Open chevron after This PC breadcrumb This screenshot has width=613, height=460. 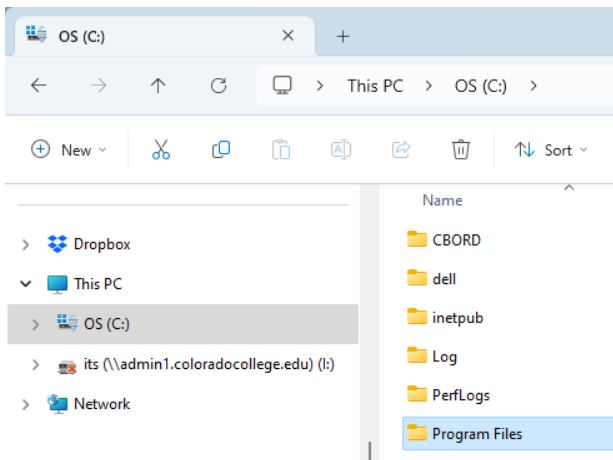428,86
